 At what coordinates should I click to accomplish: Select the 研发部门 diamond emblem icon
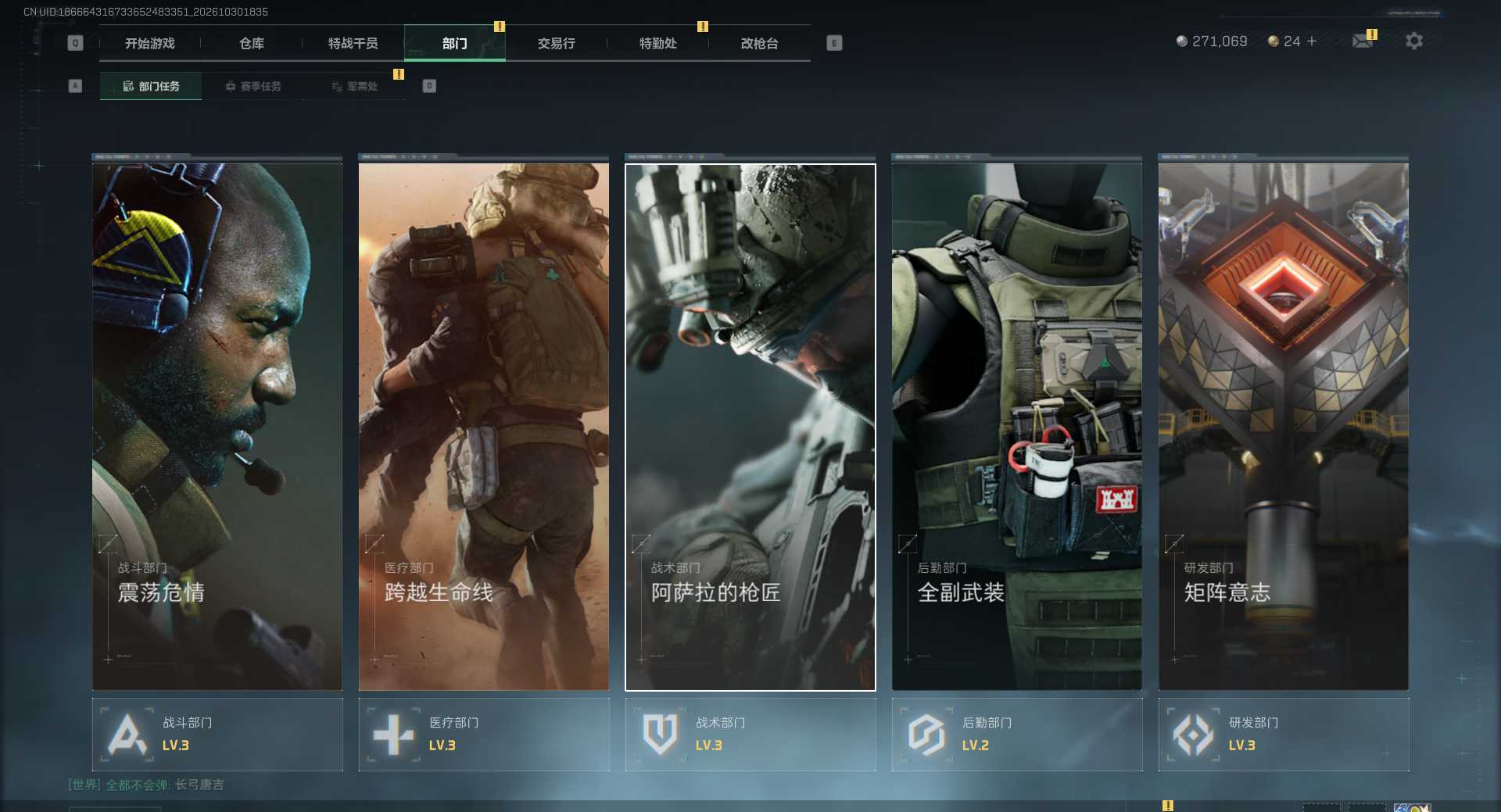point(1193,734)
